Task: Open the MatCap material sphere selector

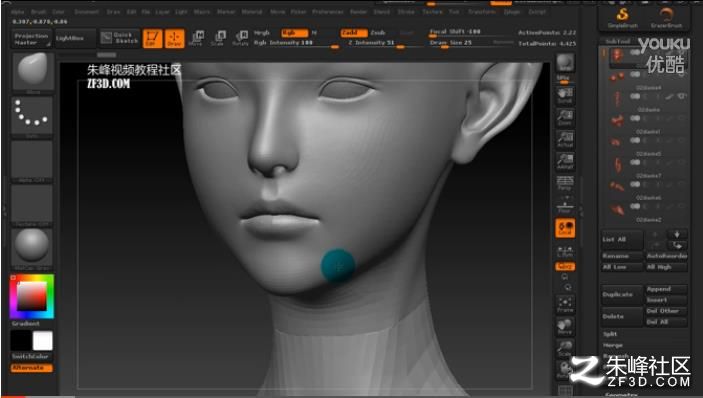Action: (x=32, y=248)
